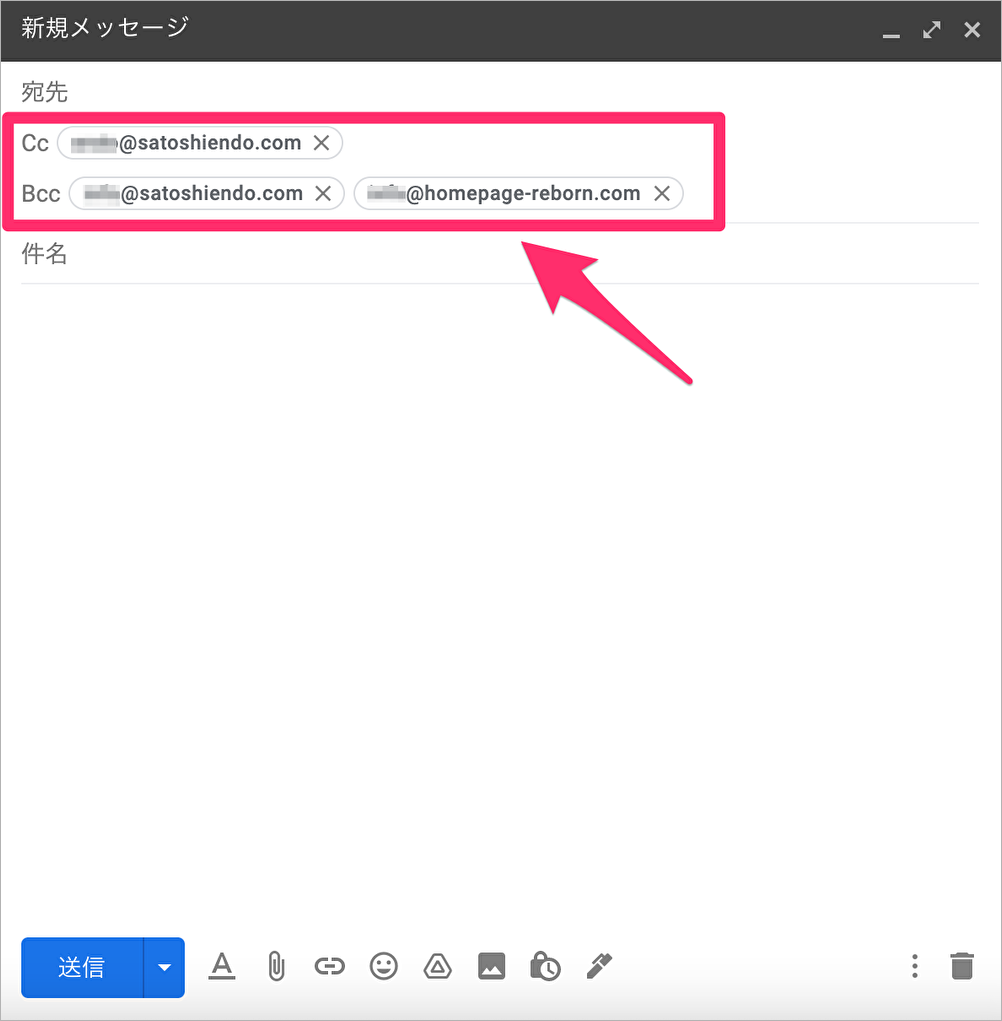Discard draft with trash icon

(961, 966)
